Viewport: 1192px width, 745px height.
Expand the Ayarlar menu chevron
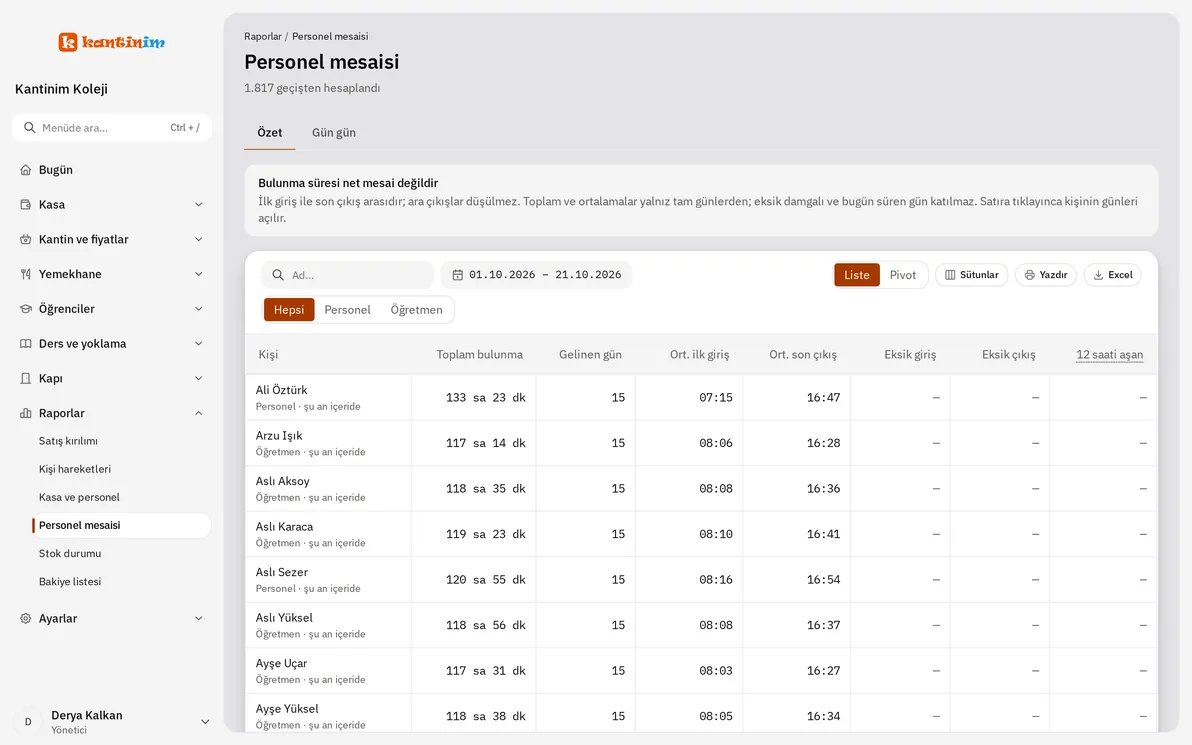[x=198, y=619]
